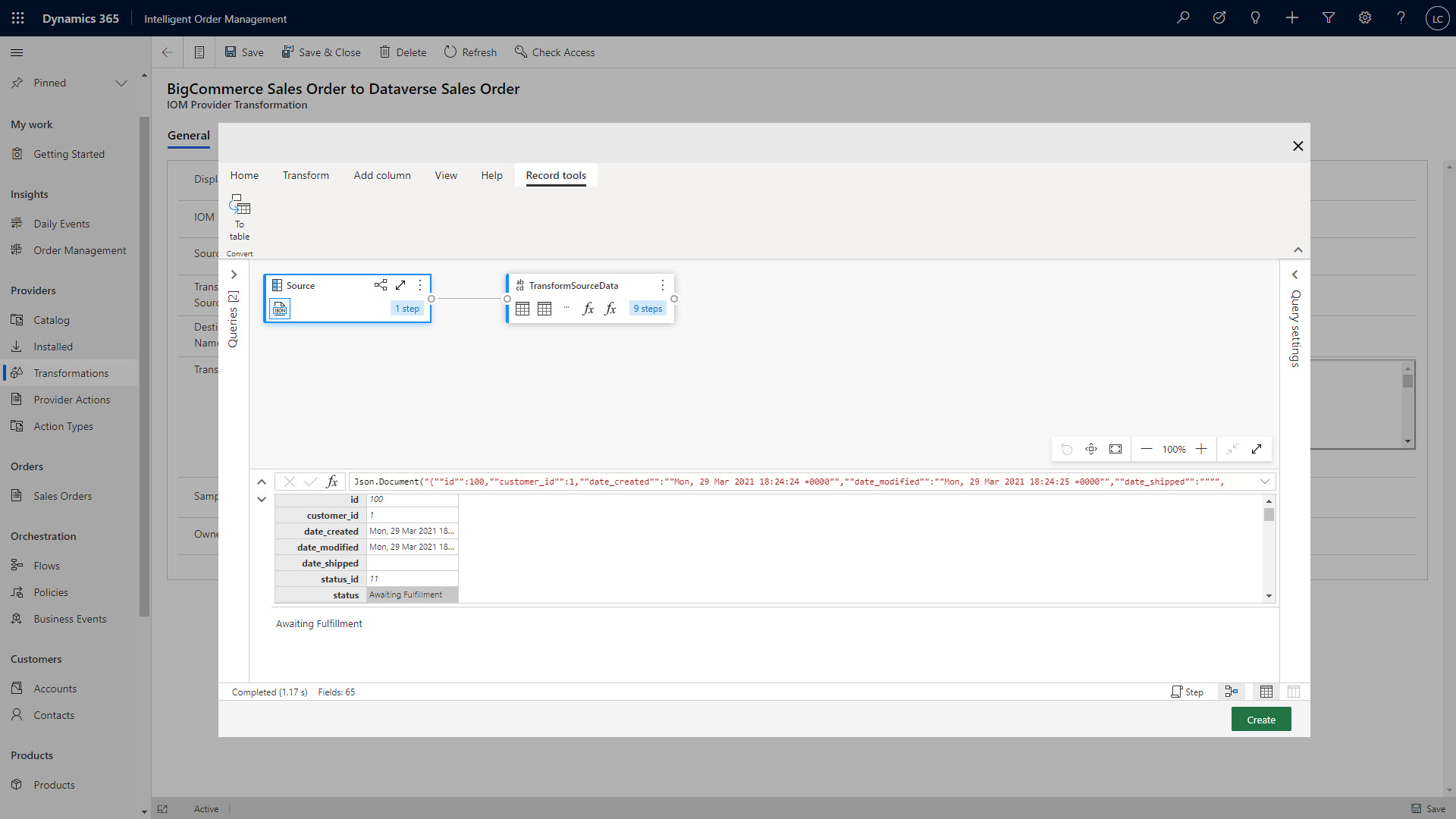
Task: Zoom out the diagram with the minus icon
Action: coord(1147,449)
